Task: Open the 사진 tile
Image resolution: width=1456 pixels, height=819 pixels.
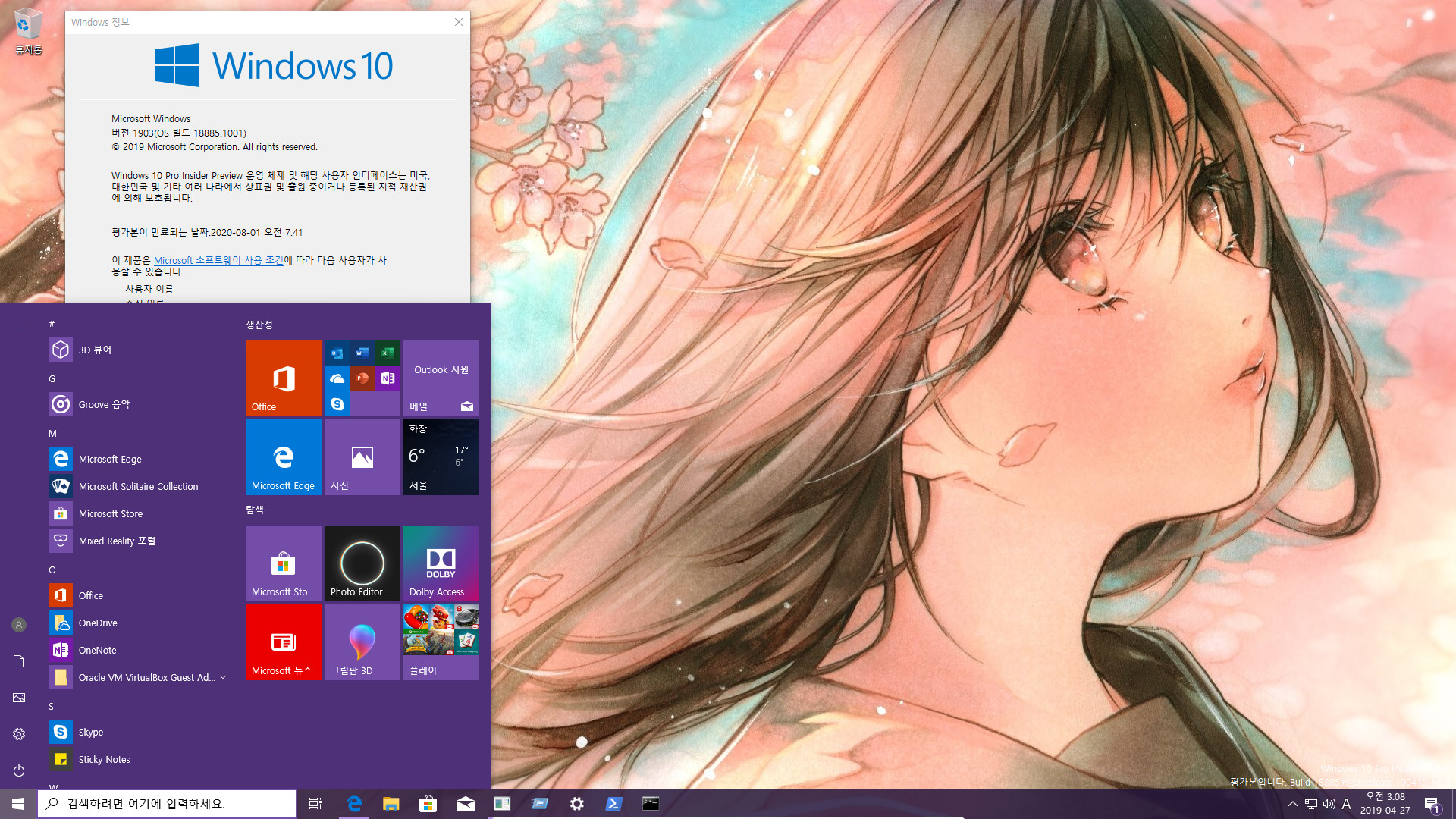Action: 362,457
